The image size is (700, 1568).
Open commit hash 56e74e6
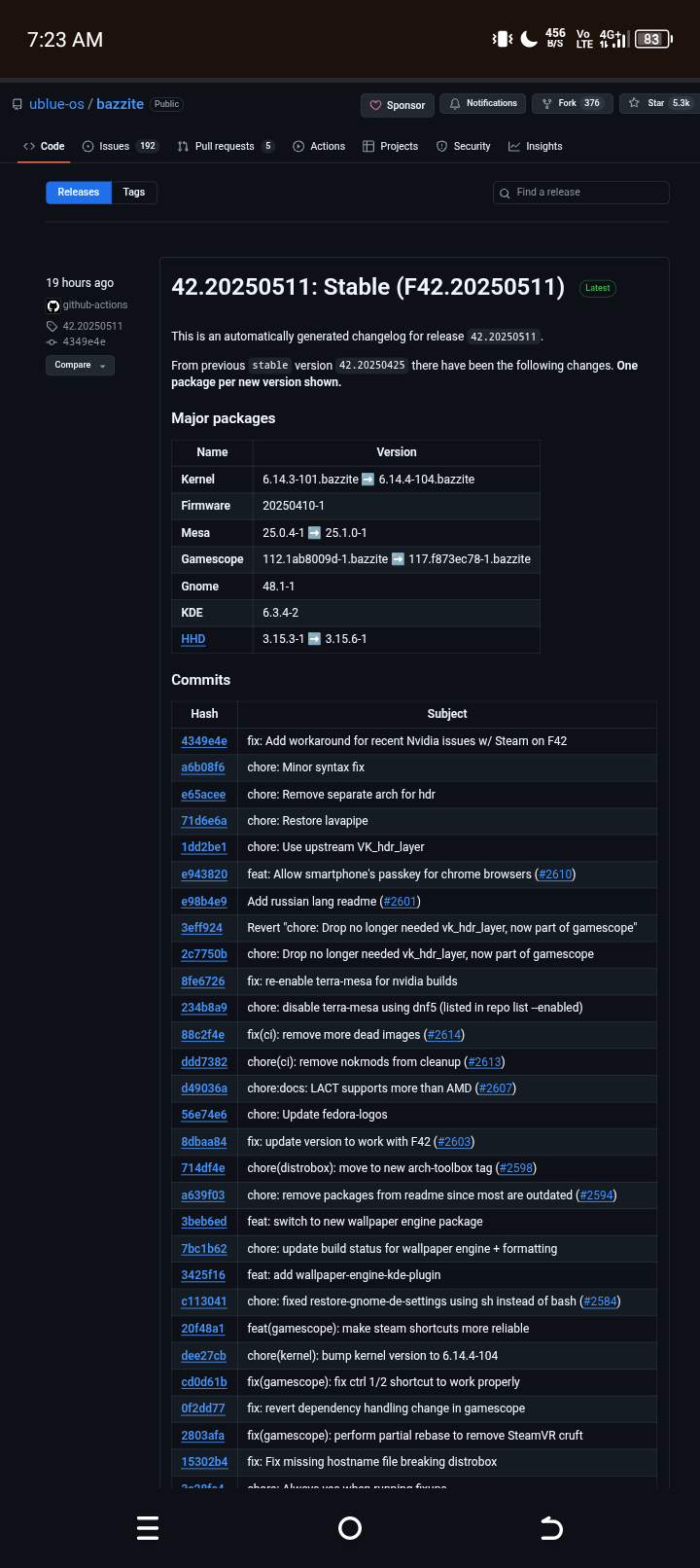click(204, 1115)
